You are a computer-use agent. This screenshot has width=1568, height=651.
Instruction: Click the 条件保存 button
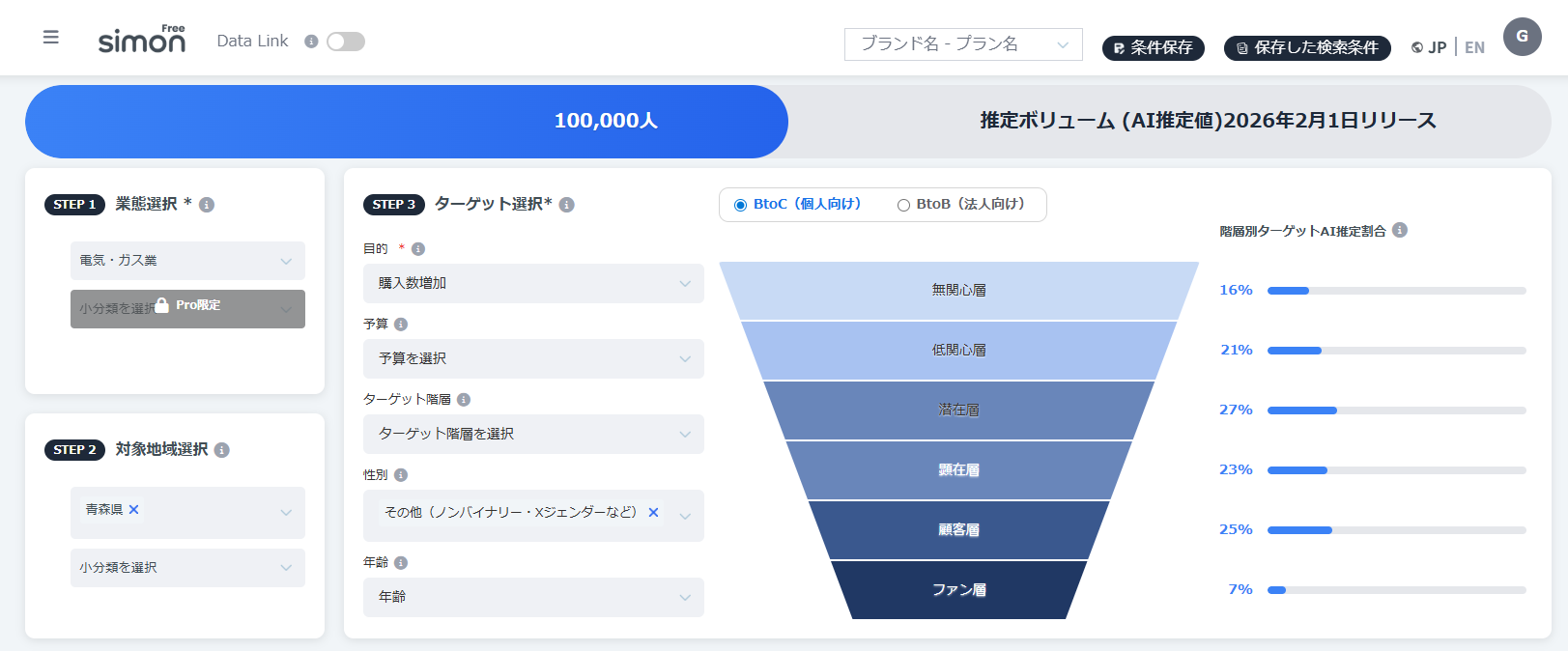tap(1153, 47)
